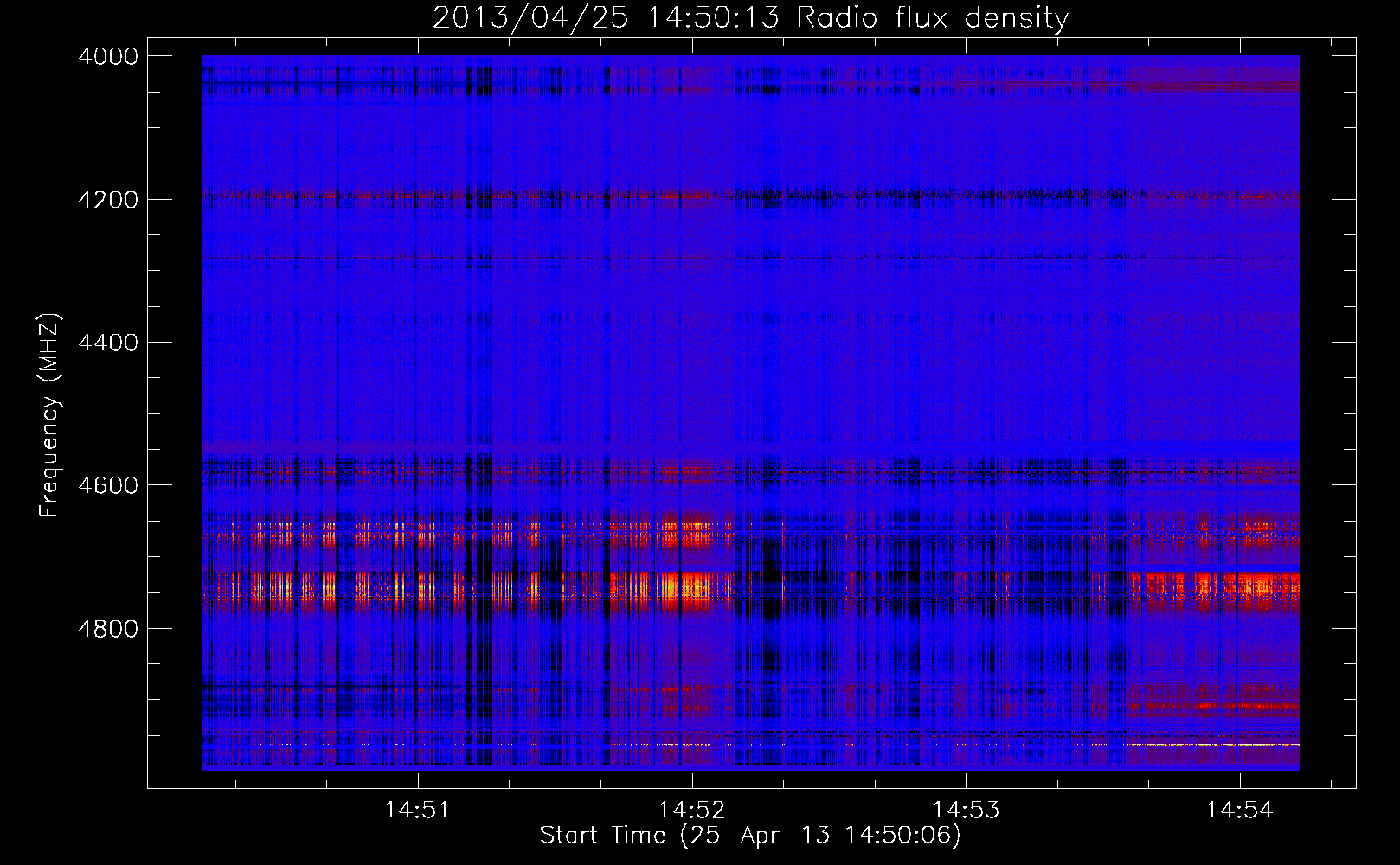The height and width of the screenshot is (865, 1400).
Task: Click the 4600 frequency tick label
Action: (x=107, y=485)
